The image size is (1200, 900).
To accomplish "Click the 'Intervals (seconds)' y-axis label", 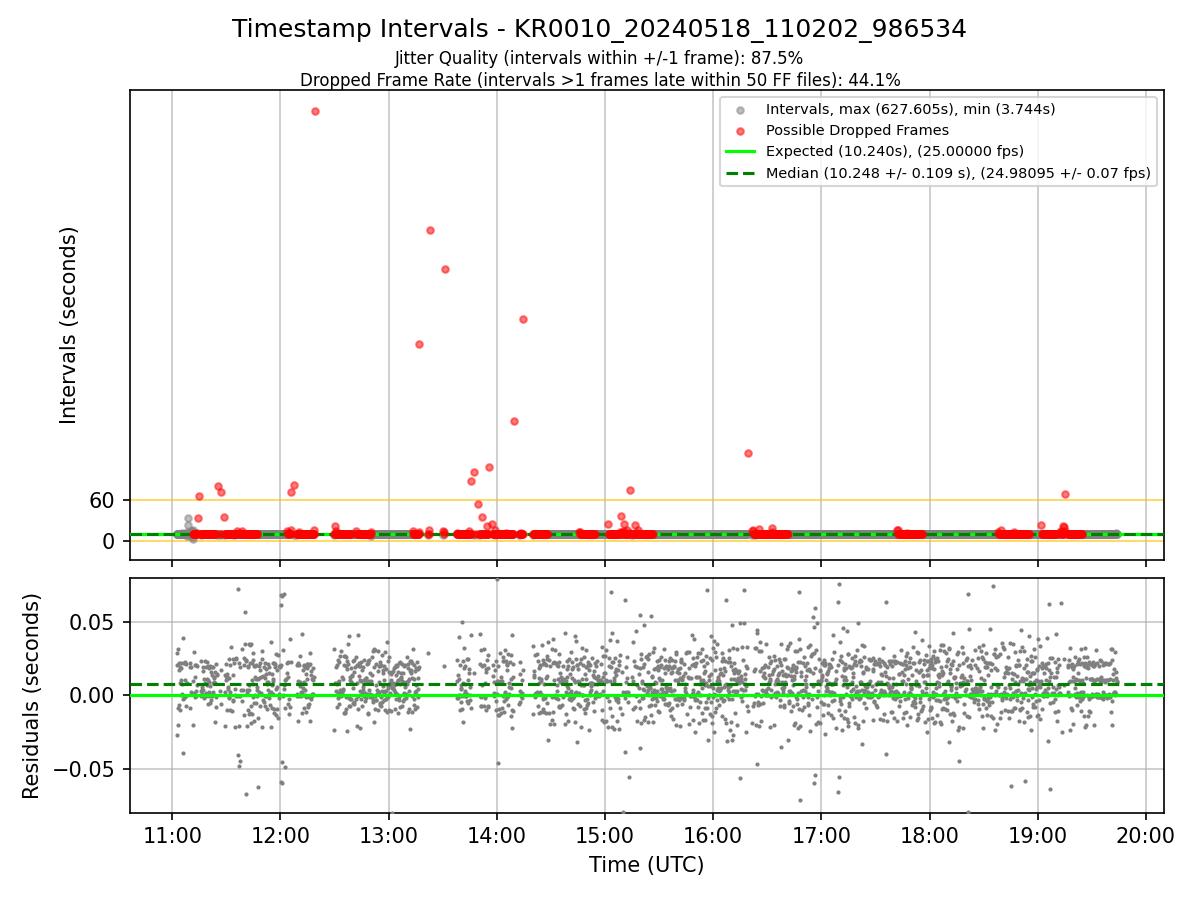I will [68, 325].
